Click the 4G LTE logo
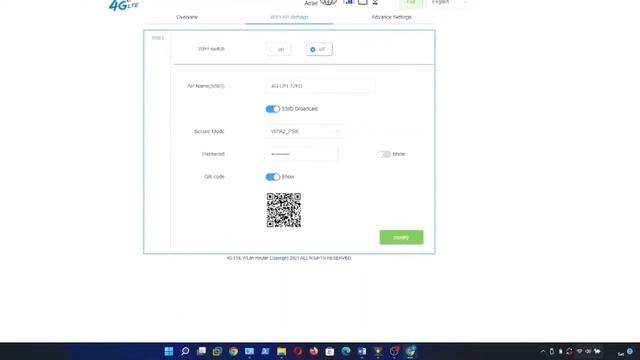 pos(123,5)
